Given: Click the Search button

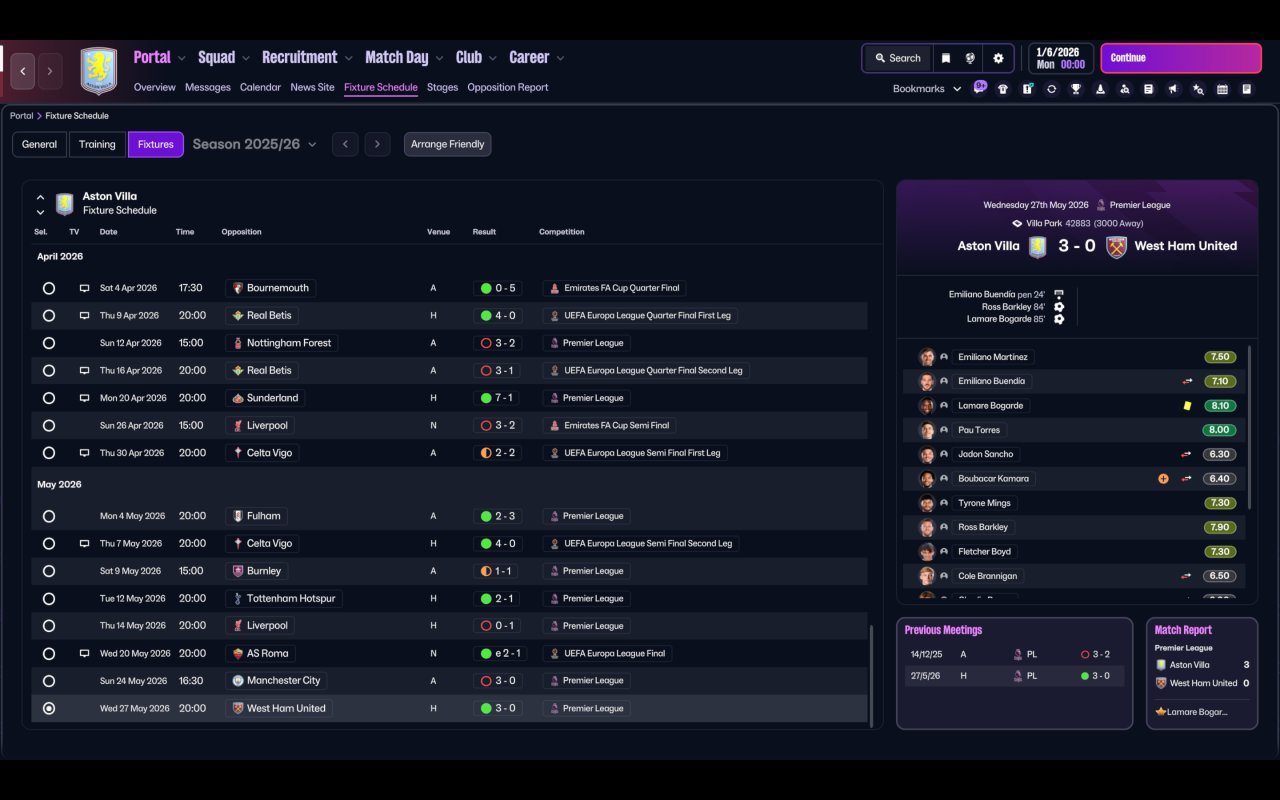Looking at the screenshot, I should pyautogui.click(x=897, y=58).
